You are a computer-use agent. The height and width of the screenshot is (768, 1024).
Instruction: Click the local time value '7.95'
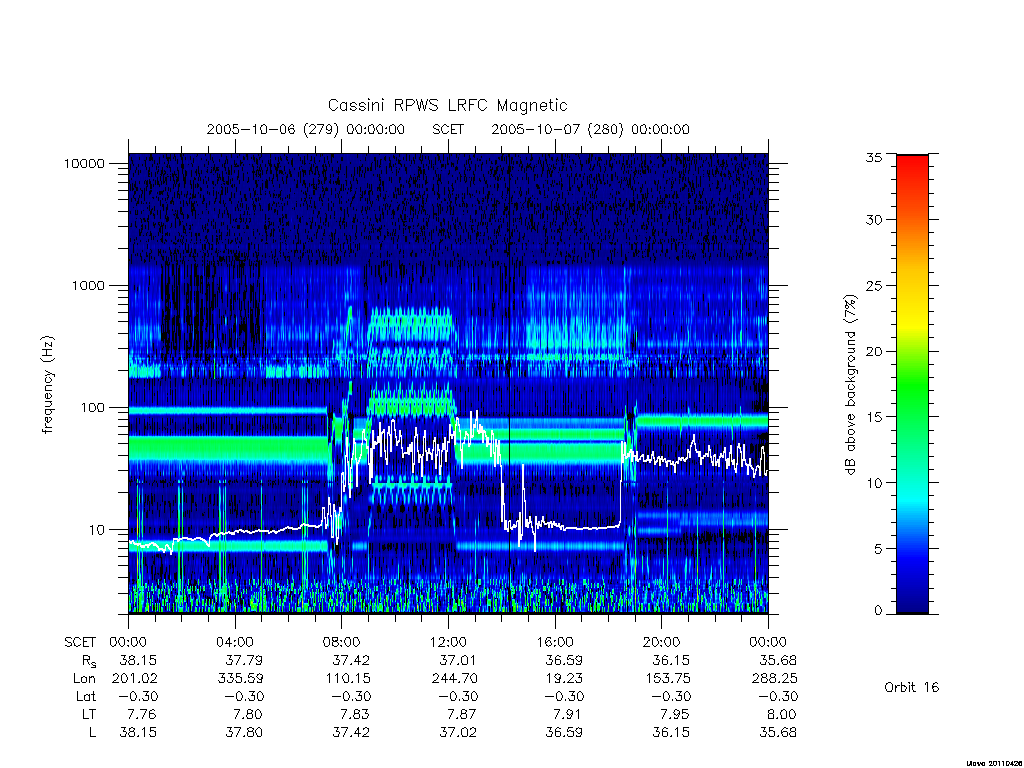(x=675, y=714)
